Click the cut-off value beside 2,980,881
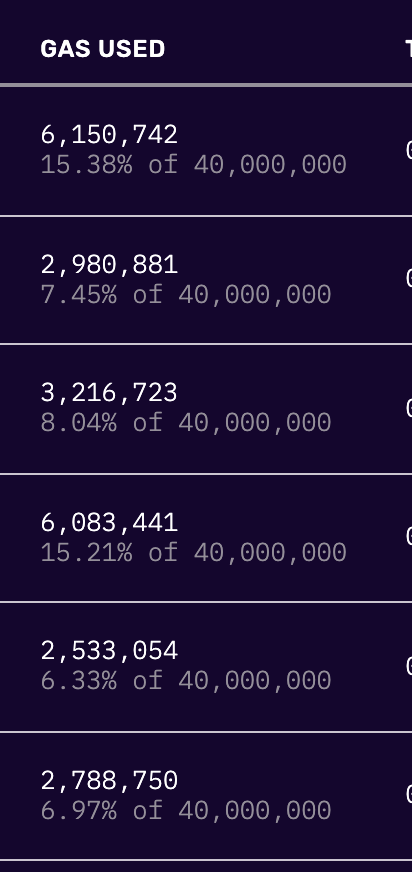 pyautogui.click(x=409, y=279)
